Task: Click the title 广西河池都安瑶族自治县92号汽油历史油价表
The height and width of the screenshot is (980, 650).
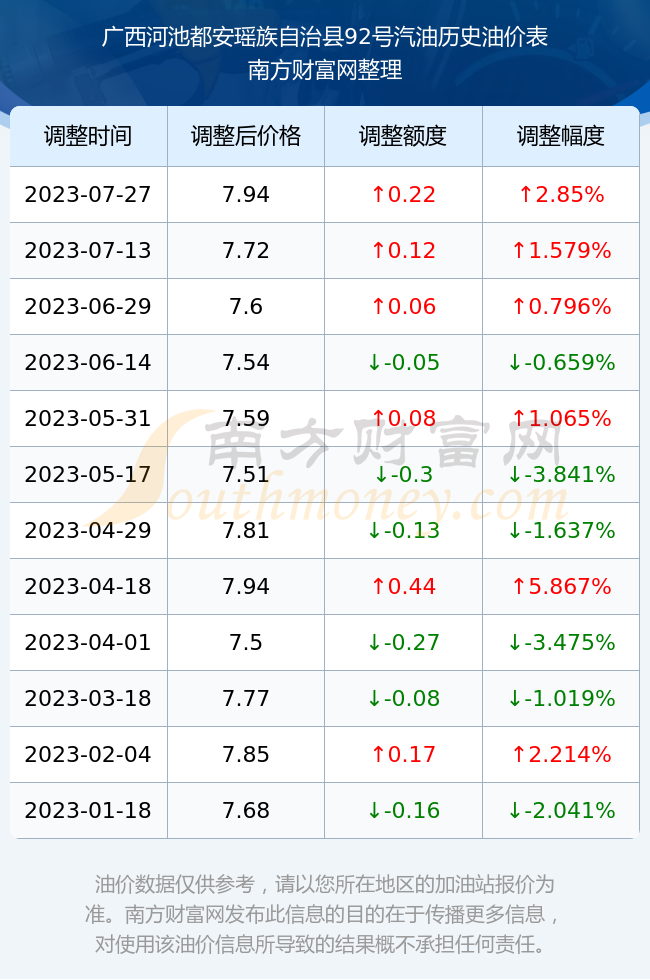Action: [324, 37]
